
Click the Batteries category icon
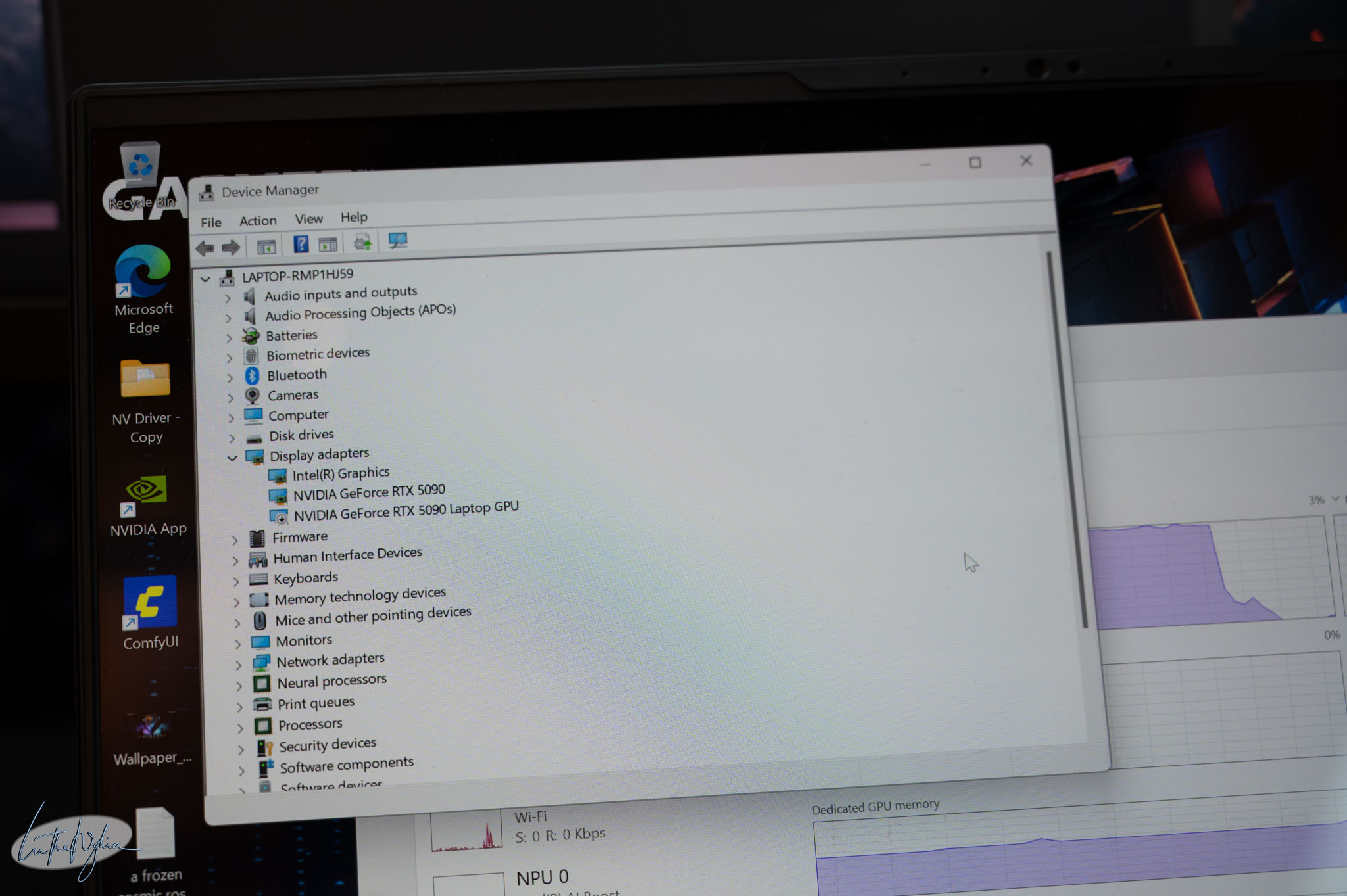251,337
